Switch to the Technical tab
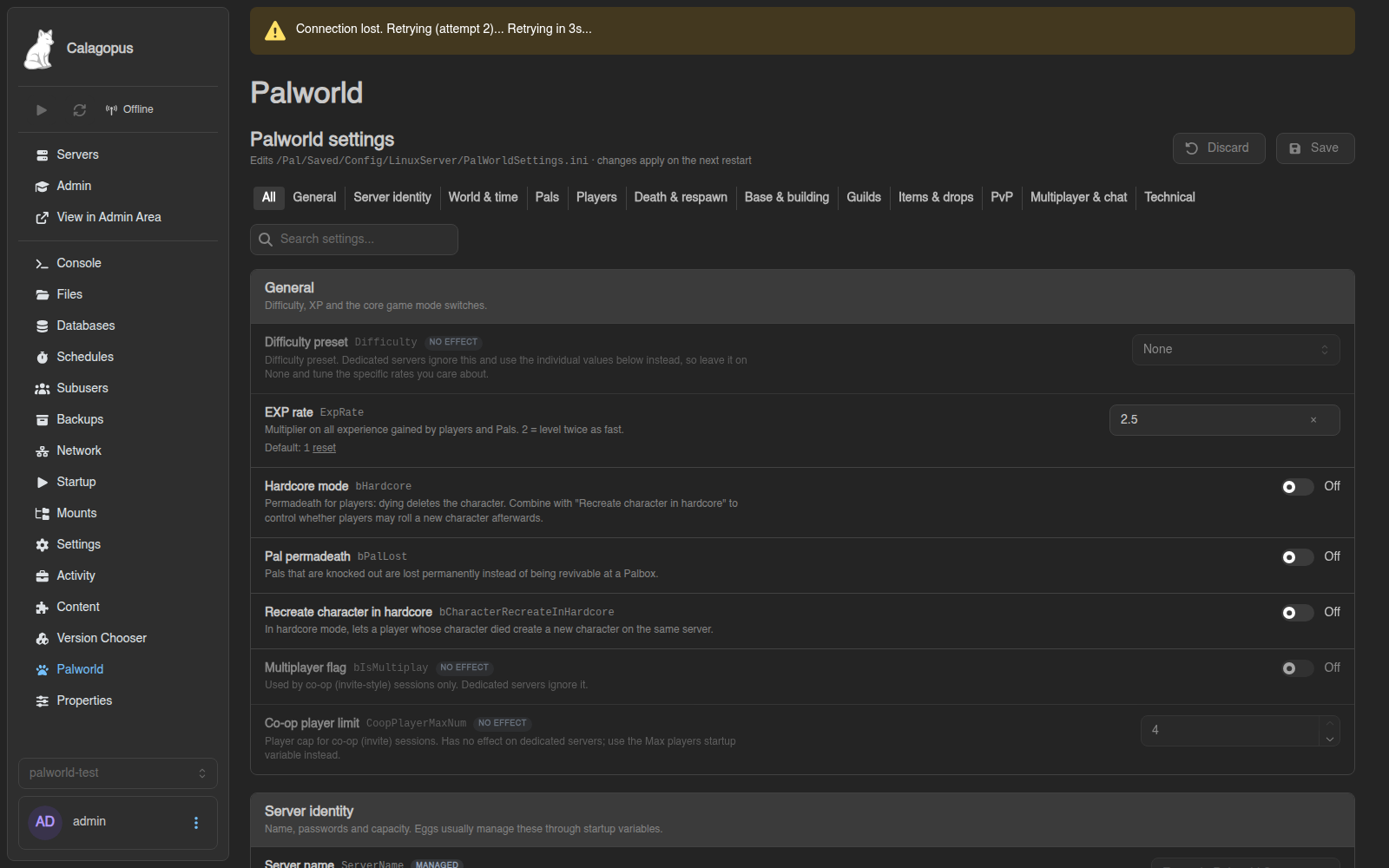1389x868 pixels. click(x=1169, y=197)
